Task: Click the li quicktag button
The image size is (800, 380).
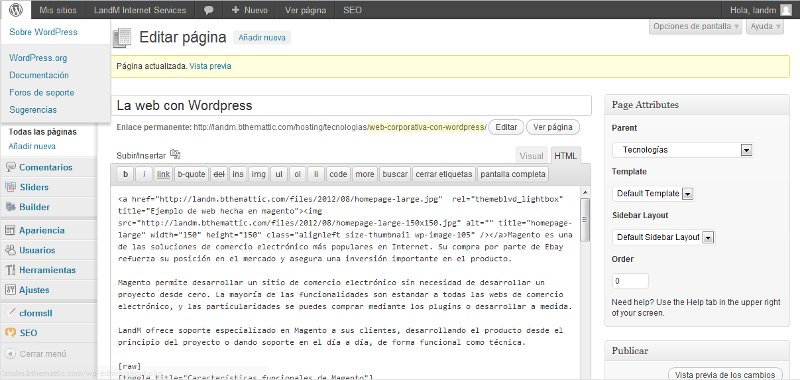Action: tap(316, 174)
